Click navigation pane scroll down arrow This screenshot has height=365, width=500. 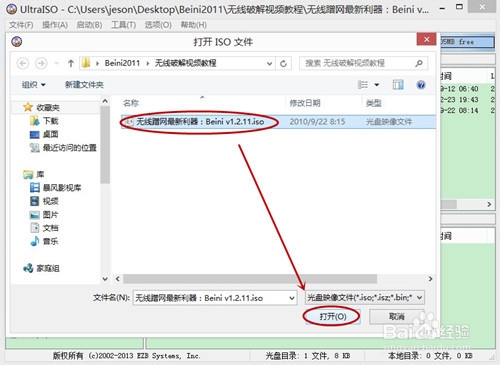[x=105, y=279]
